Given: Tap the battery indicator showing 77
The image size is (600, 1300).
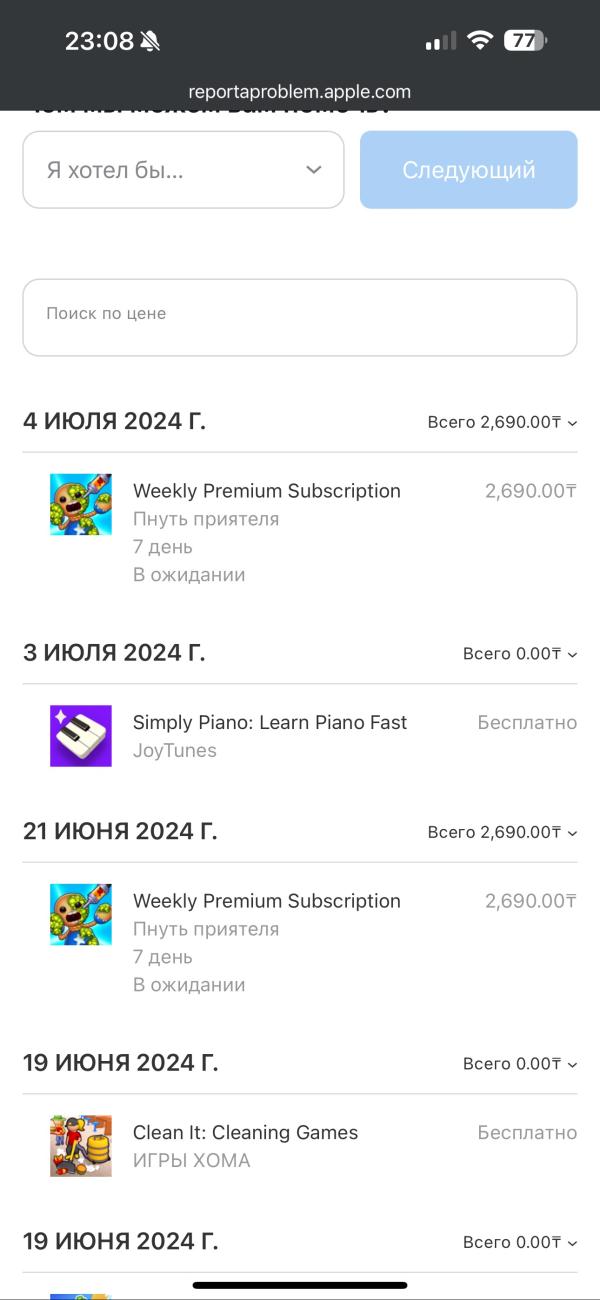Looking at the screenshot, I should 525,40.
